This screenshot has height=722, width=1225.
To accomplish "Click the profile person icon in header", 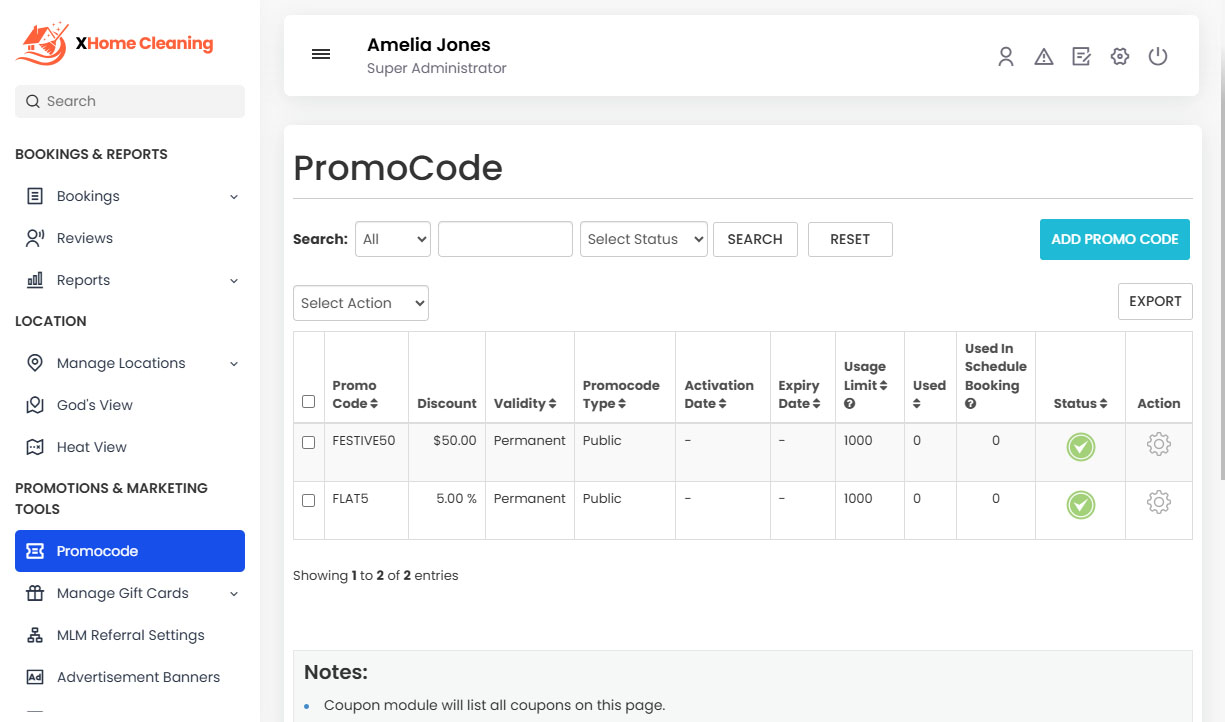I will [x=1005, y=57].
